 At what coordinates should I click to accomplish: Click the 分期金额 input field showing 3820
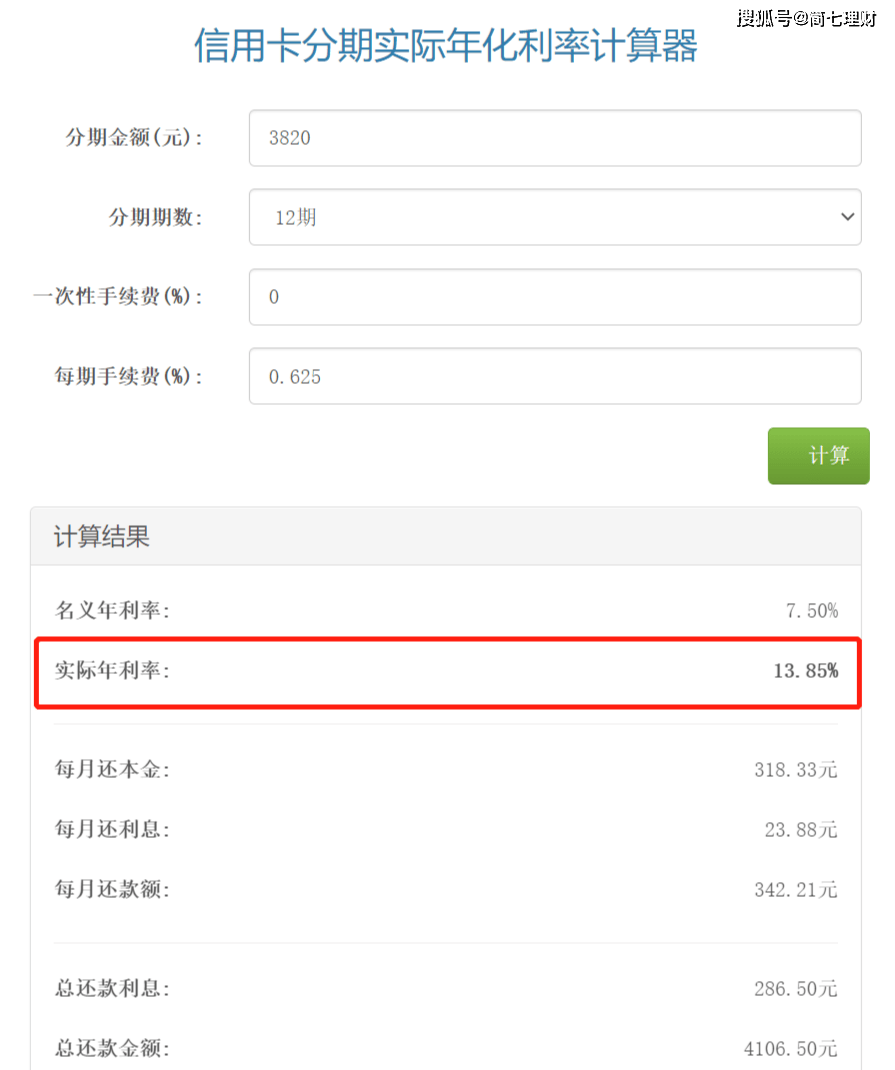coord(554,138)
